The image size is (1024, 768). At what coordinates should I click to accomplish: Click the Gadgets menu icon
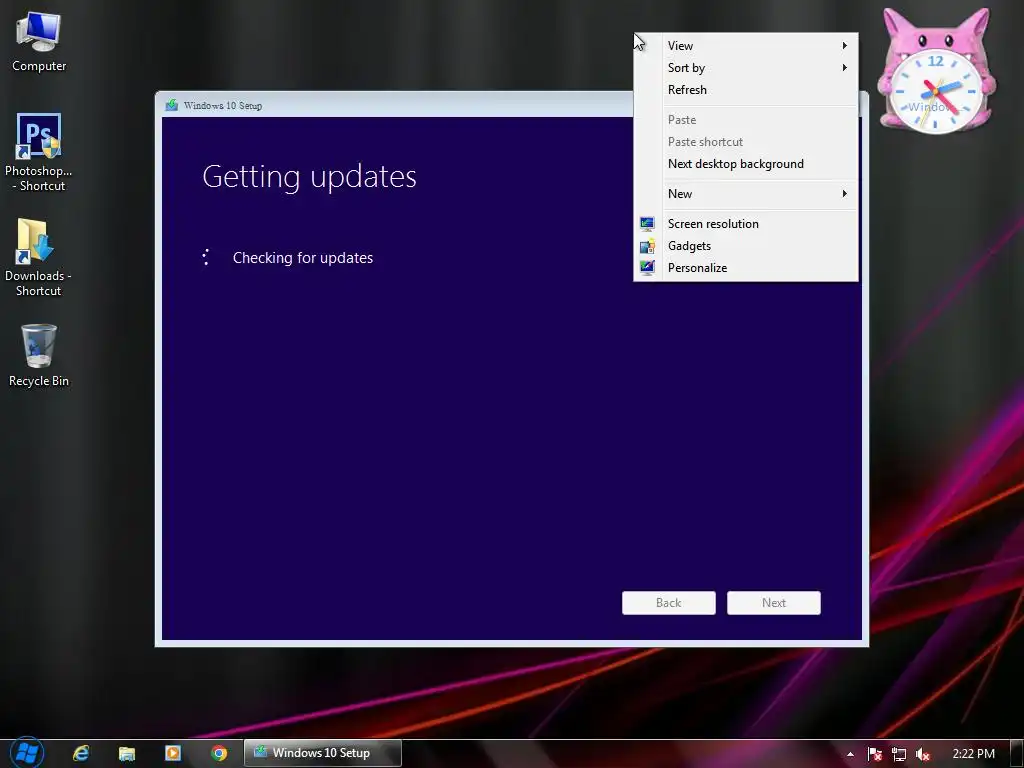[x=647, y=246]
